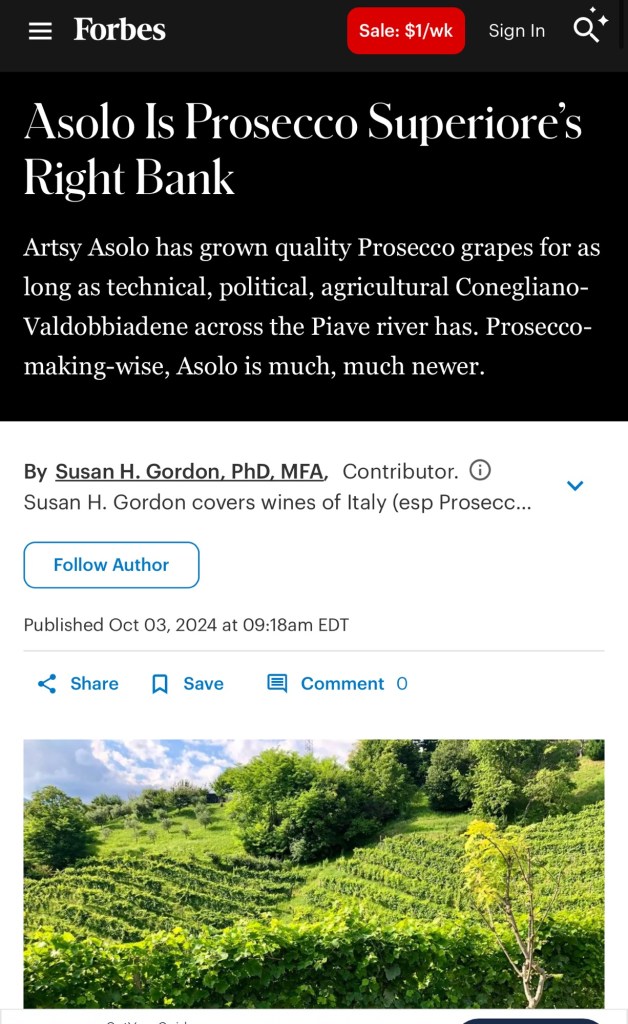628x1024 pixels.
Task: Toggle the Save label for this article
Action: 203,684
